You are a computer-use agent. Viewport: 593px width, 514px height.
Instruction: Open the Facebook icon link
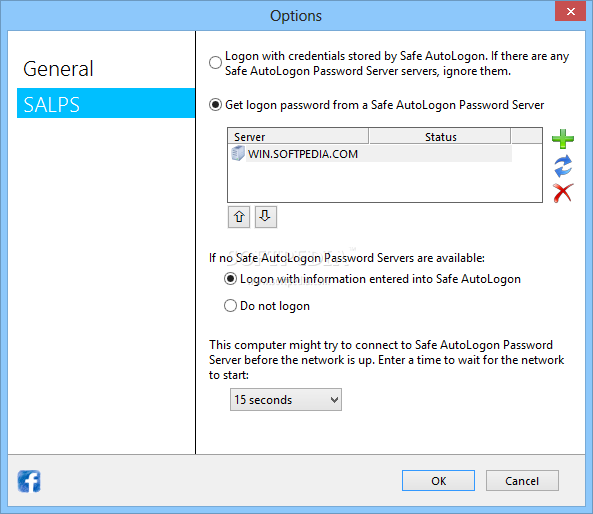[29, 481]
